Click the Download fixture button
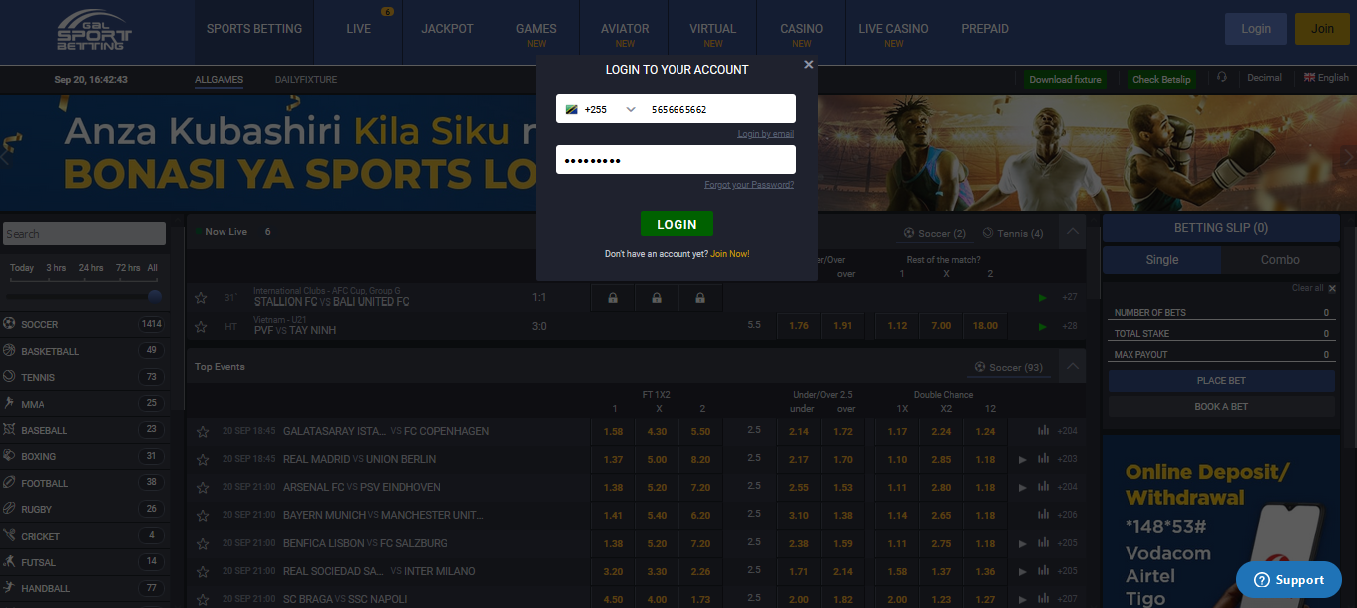1357x608 pixels. point(1065,79)
